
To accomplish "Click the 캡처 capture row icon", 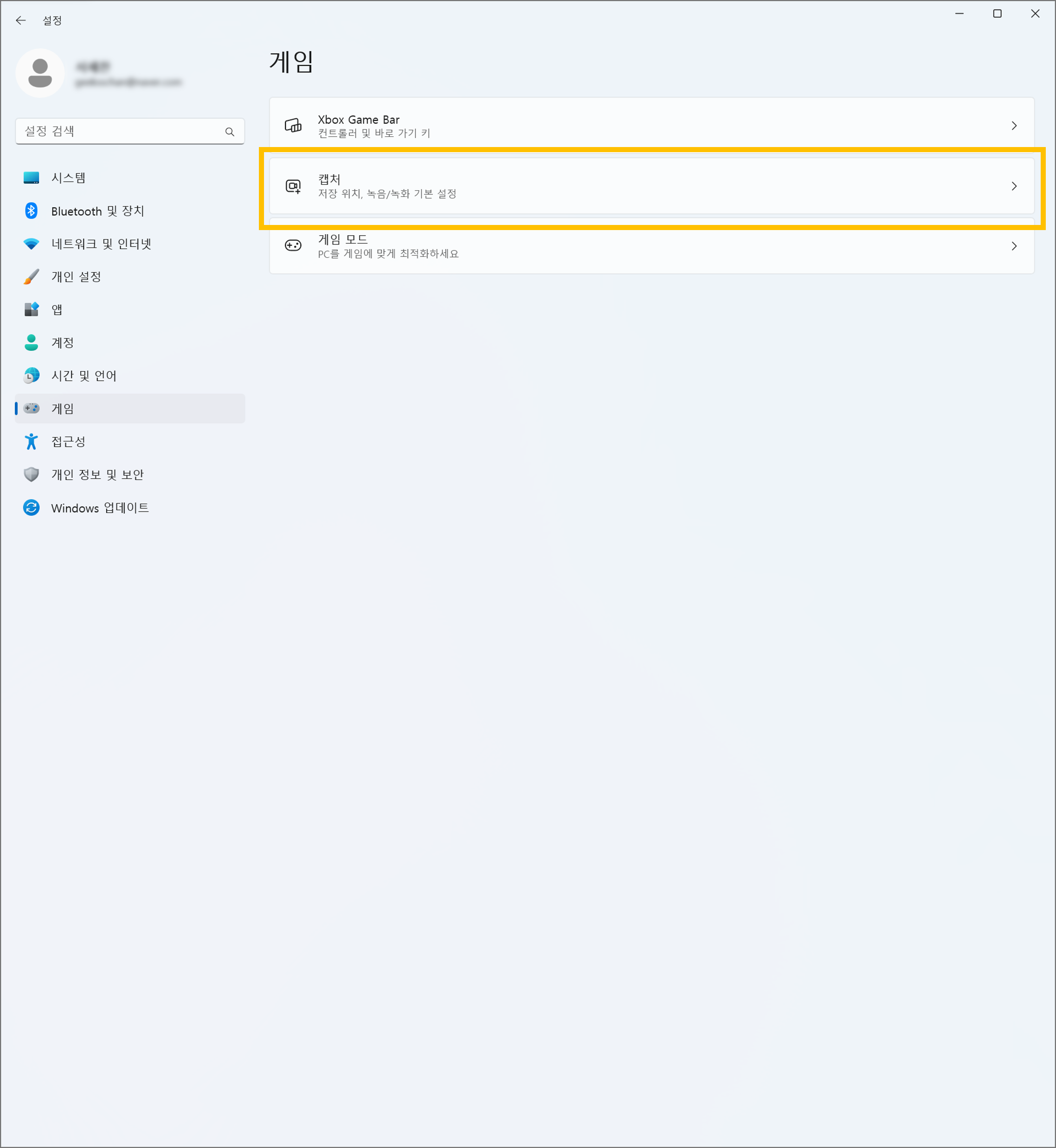I will (x=293, y=186).
